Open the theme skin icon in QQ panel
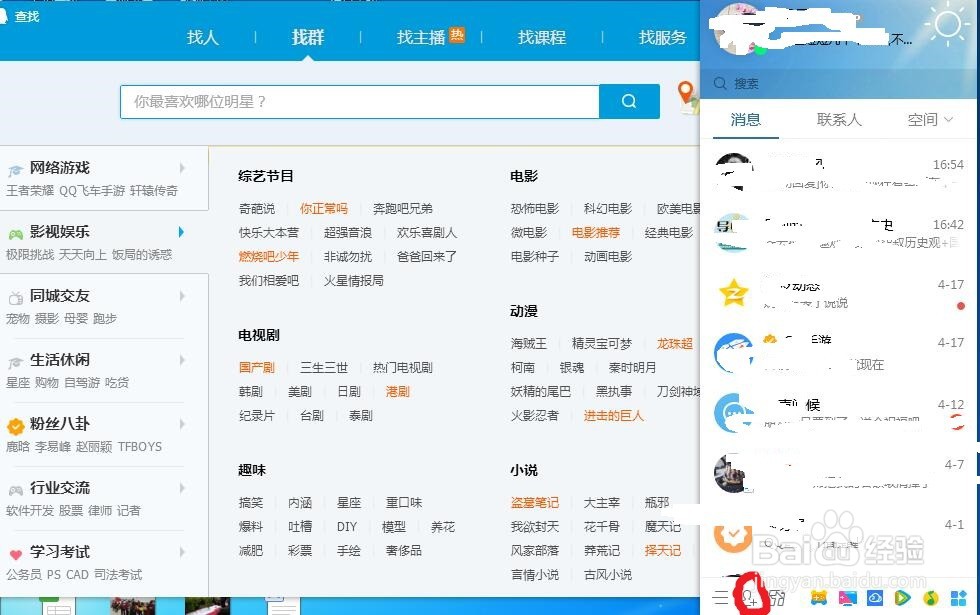980x615 pixels. (778, 598)
